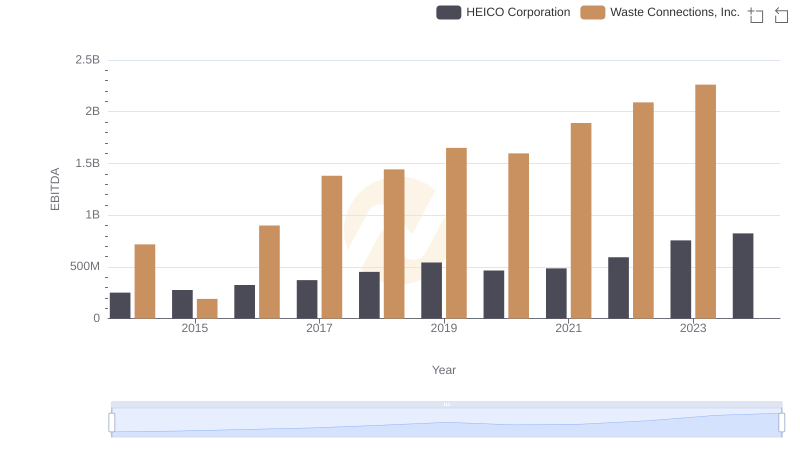Click the data zoom preview area

446,423
